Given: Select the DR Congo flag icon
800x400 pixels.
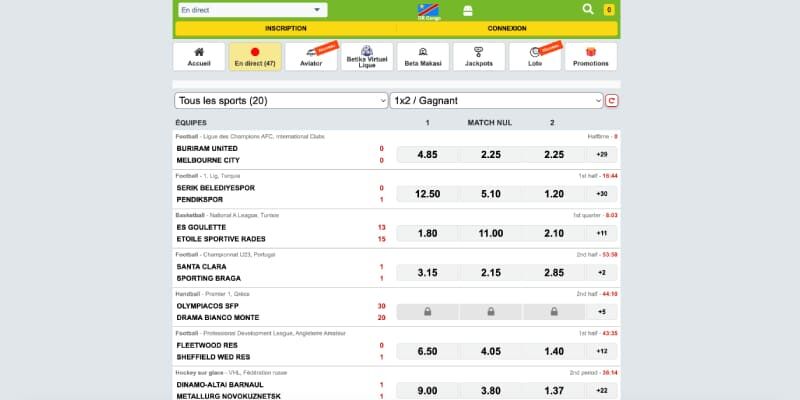Looking at the screenshot, I should [429, 10].
